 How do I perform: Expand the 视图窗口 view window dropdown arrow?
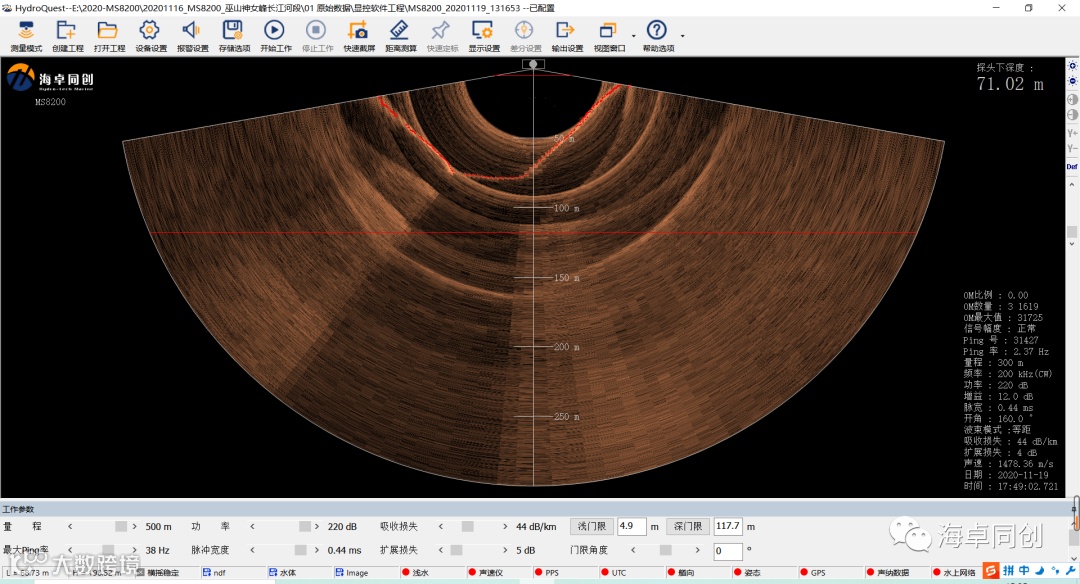point(633,36)
